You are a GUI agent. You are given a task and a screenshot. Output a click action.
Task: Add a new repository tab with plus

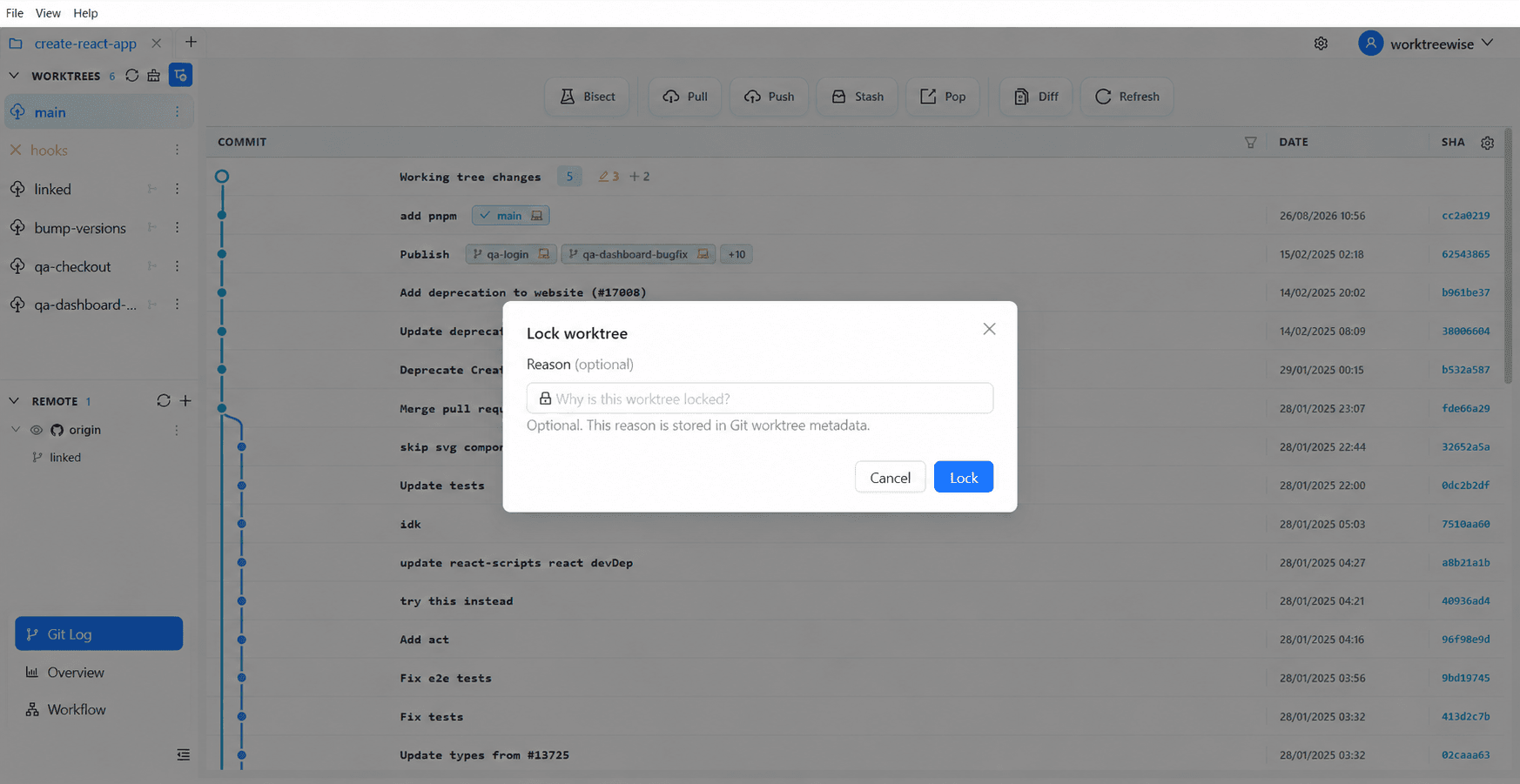(x=191, y=42)
